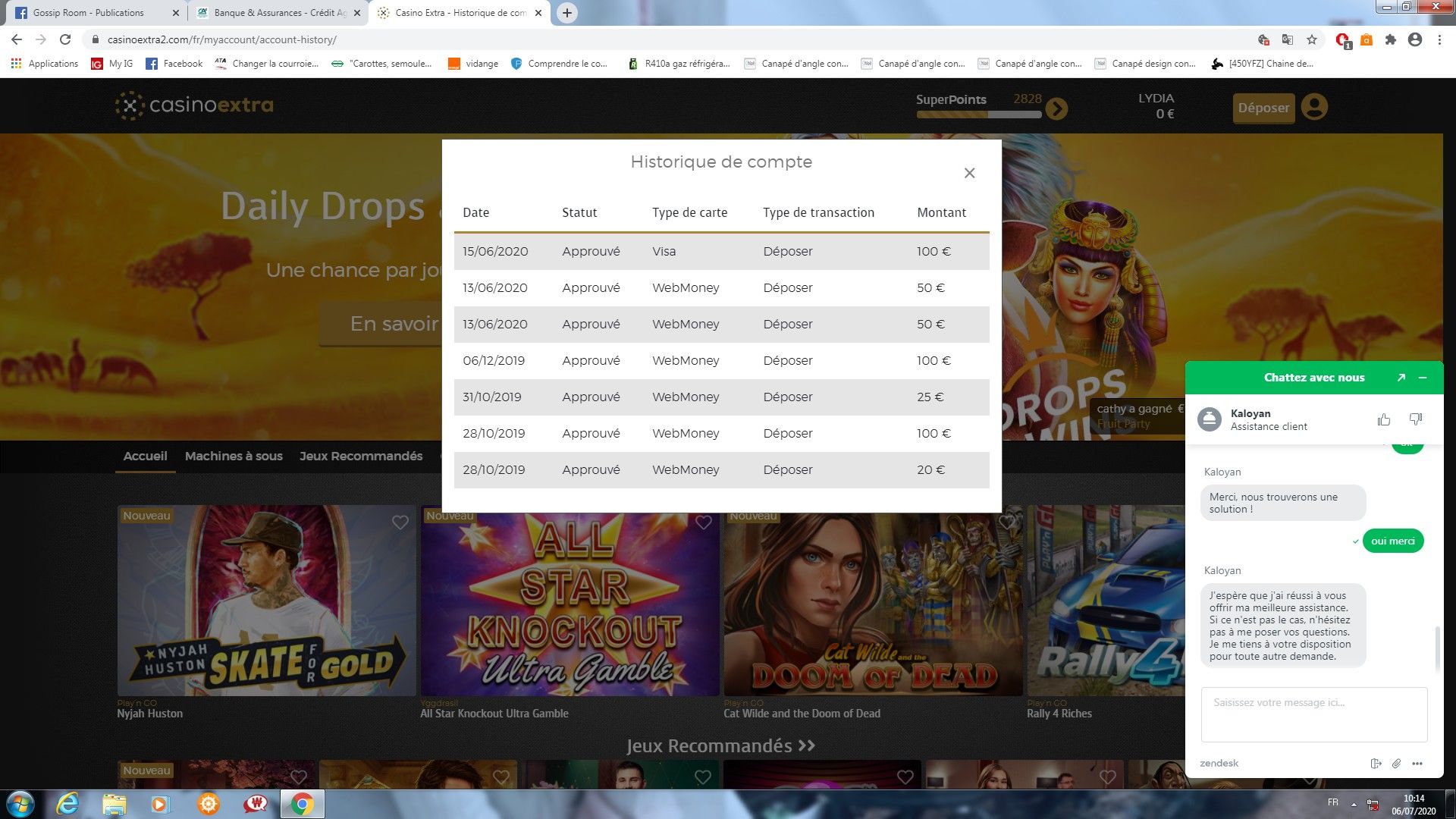Screen dimensions: 1456x819
Task: Open Nyjah Huston Skate for Gold thumbnail
Action: (x=266, y=601)
